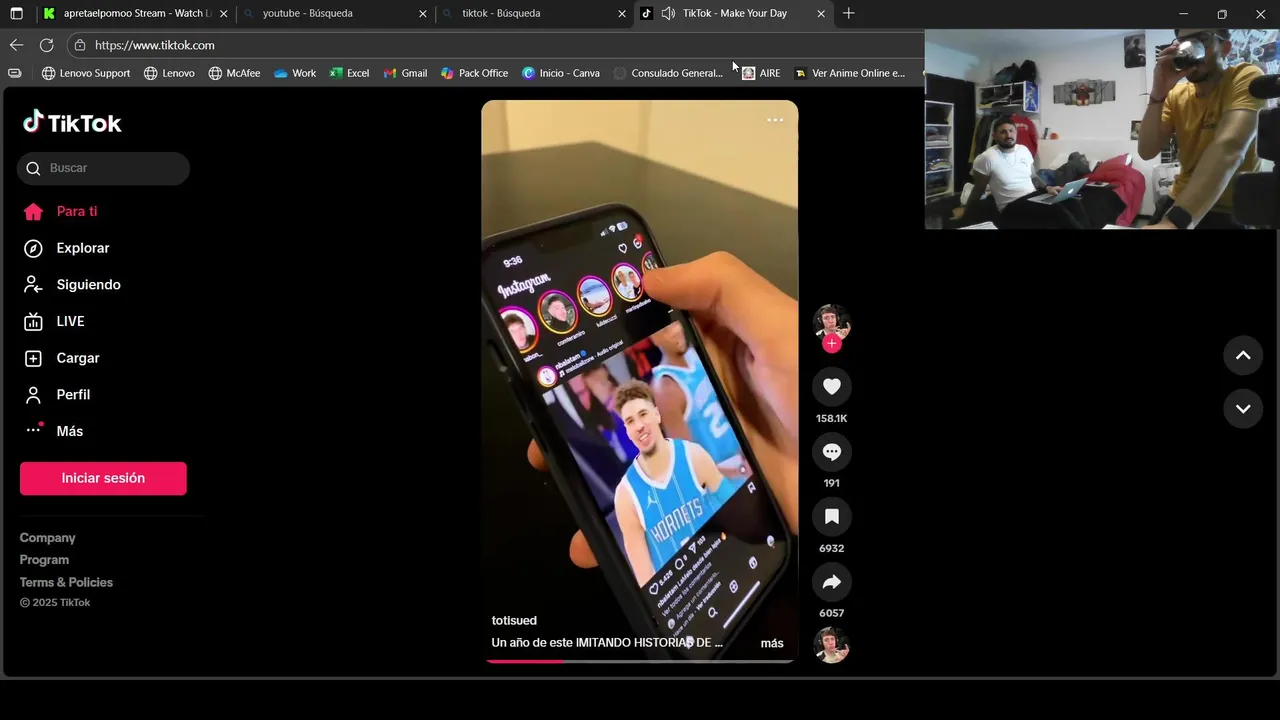Viewport: 1280px width, 720px height.
Task: Open the Work bookmark
Action: [295, 73]
